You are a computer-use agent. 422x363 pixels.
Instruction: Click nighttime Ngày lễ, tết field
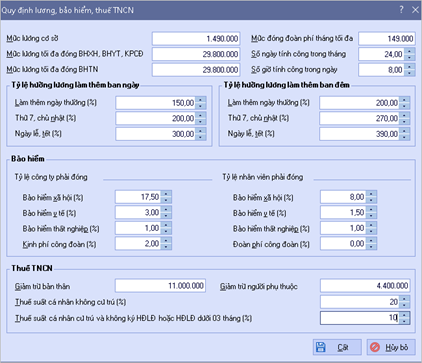[359, 134]
